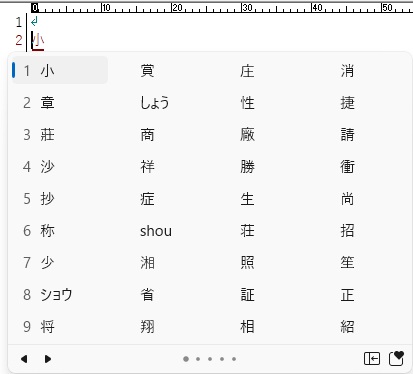Select the 証 candidate
Image resolution: width=413 pixels, height=374 pixels.
247,295
